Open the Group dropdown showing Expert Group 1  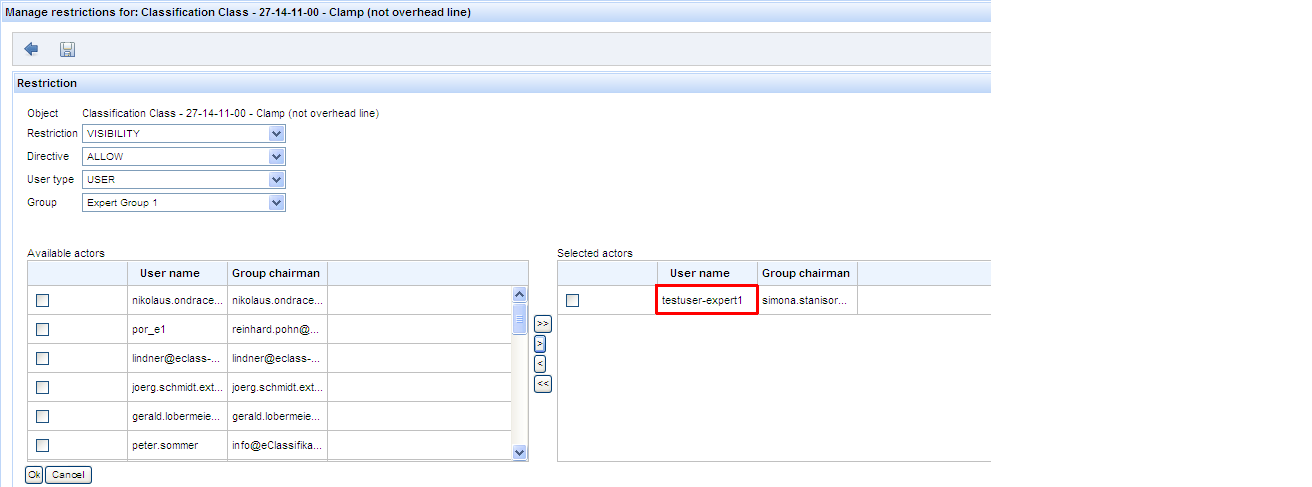click(276, 203)
